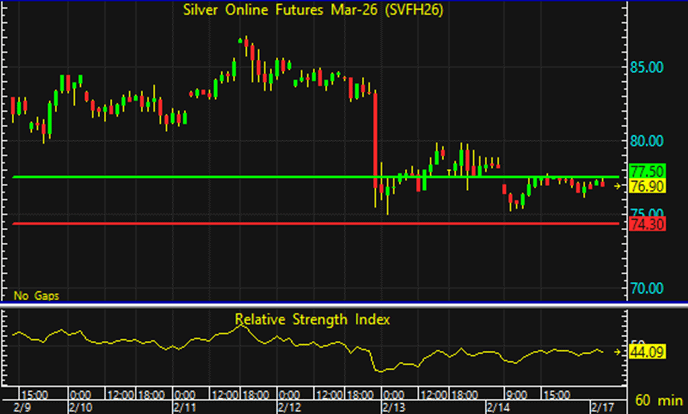
Task: Click the Relative Strength Index title
Action: pyautogui.click(x=312, y=320)
